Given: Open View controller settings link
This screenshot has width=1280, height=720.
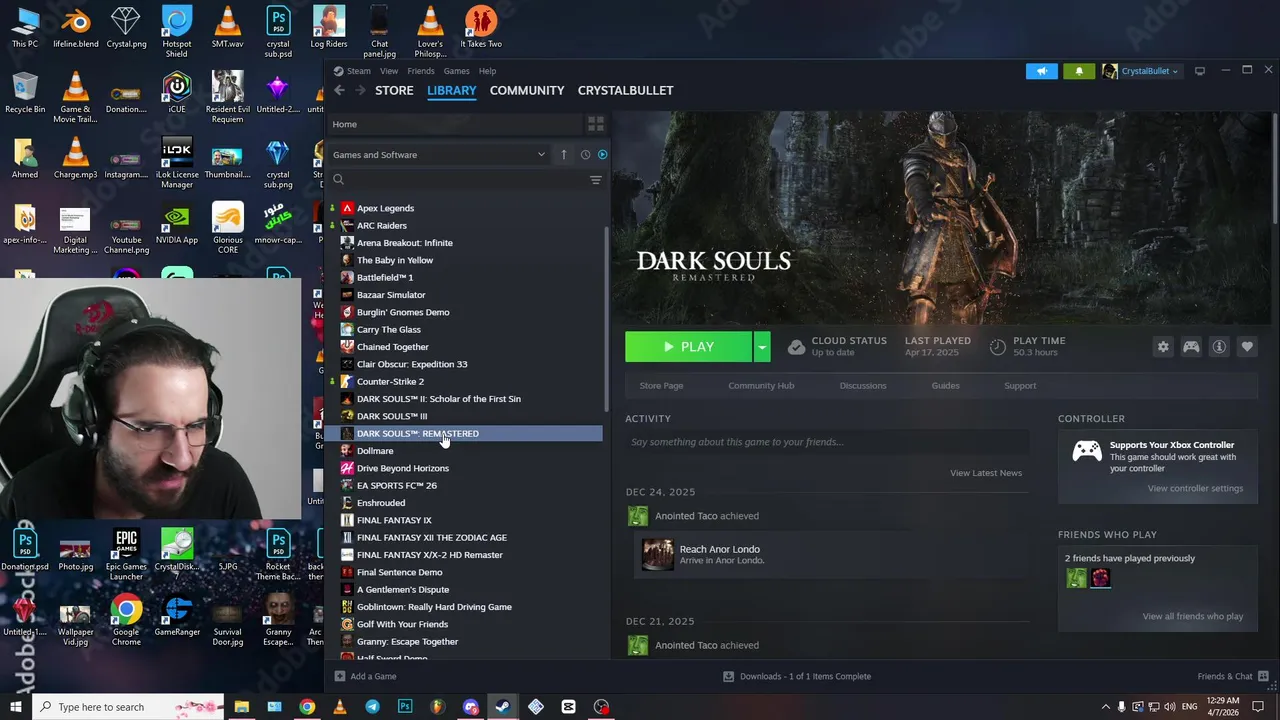Looking at the screenshot, I should pos(1195,488).
